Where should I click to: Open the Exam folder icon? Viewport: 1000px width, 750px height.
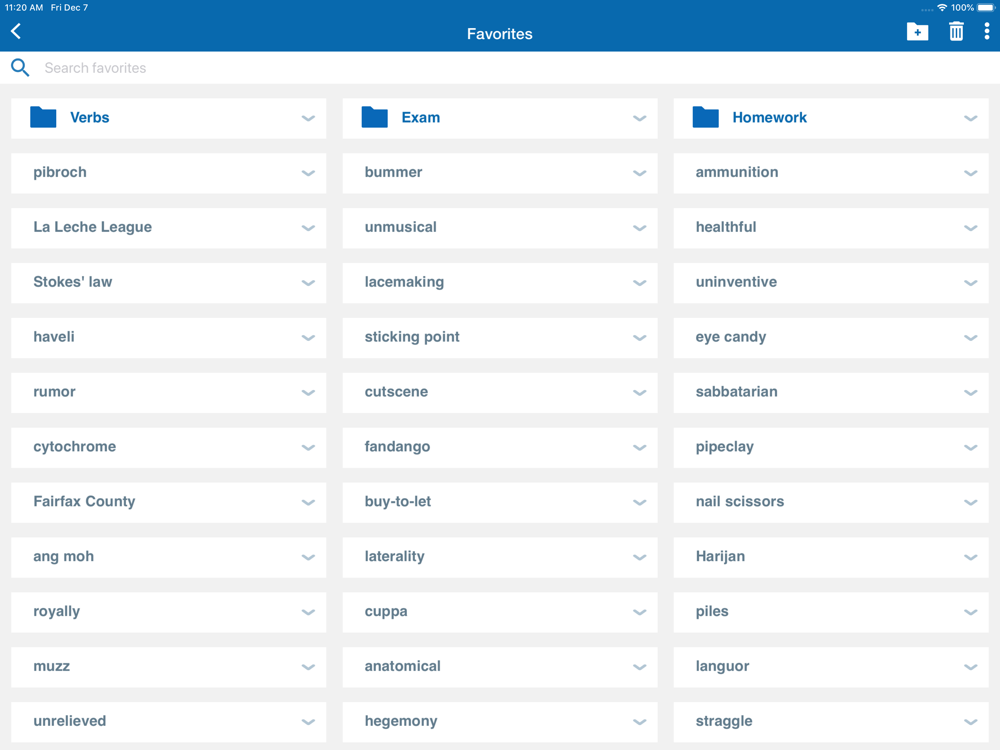pos(374,117)
